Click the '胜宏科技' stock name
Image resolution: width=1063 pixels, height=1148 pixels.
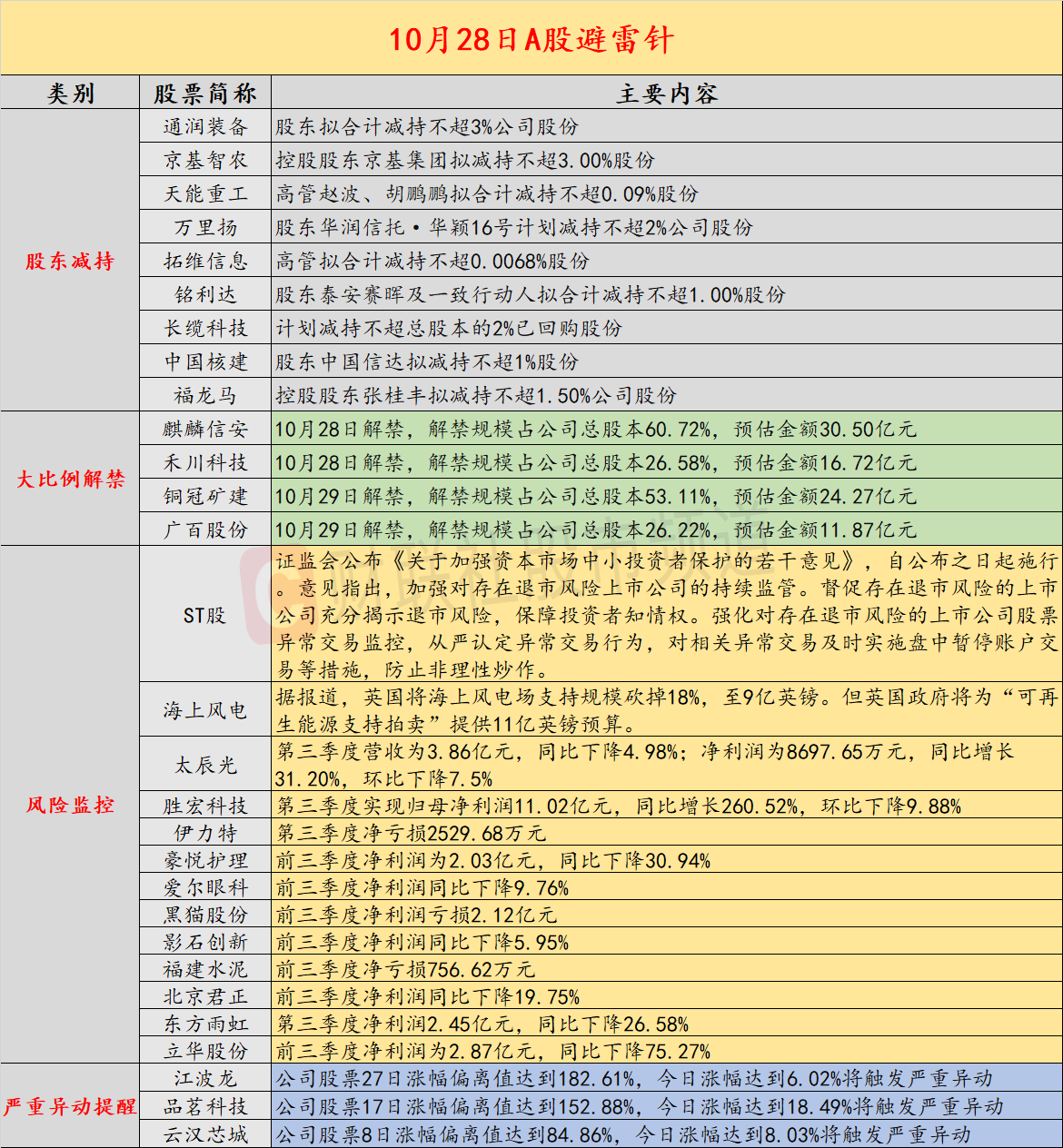coord(205,806)
